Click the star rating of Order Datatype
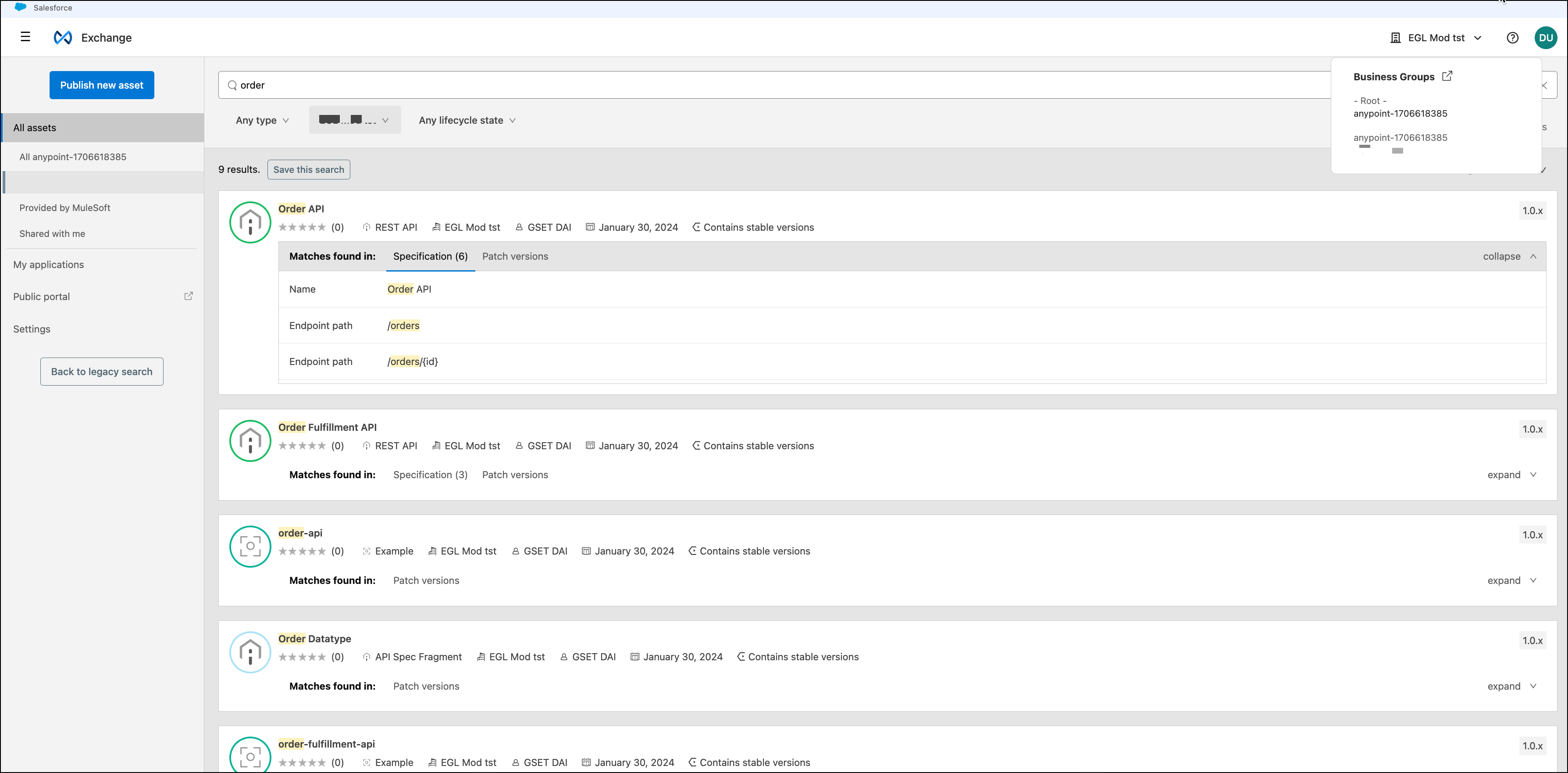The width and height of the screenshot is (1568, 773). pyautogui.click(x=303, y=657)
